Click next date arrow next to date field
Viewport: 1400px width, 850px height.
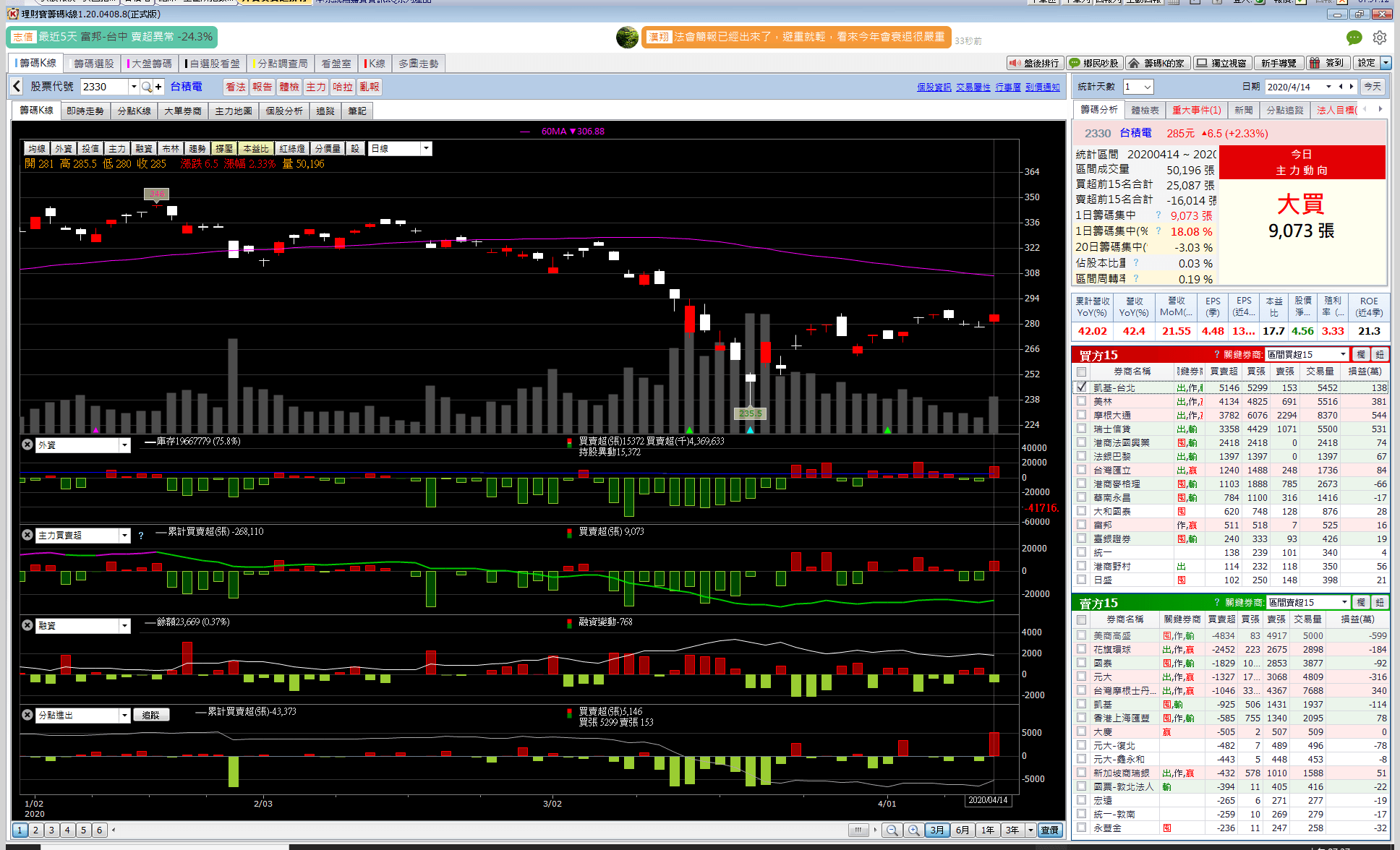pyautogui.click(x=1351, y=87)
